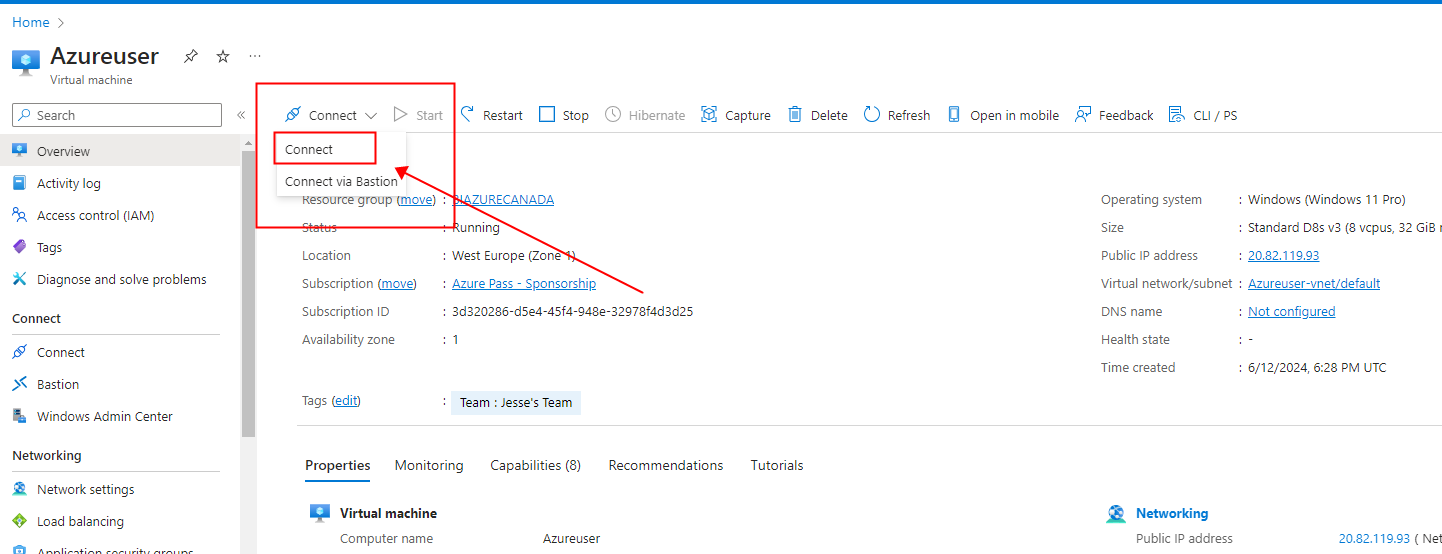Screen dimensions: 1442x554
Task: Delete the VM using the trash icon
Action: click(x=795, y=114)
